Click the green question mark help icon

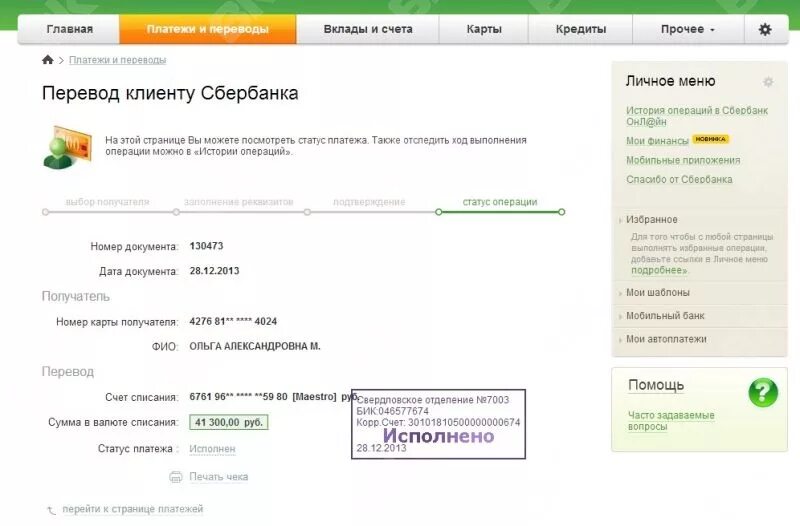click(763, 392)
